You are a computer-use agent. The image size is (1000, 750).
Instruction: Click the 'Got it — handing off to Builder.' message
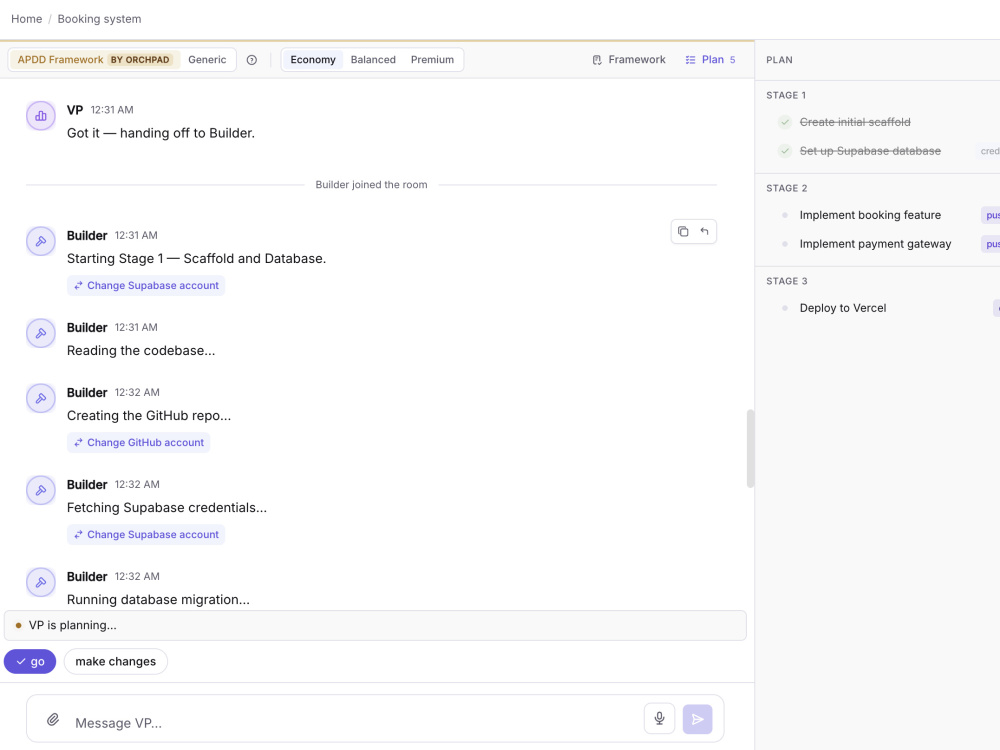(x=161, y=133)
